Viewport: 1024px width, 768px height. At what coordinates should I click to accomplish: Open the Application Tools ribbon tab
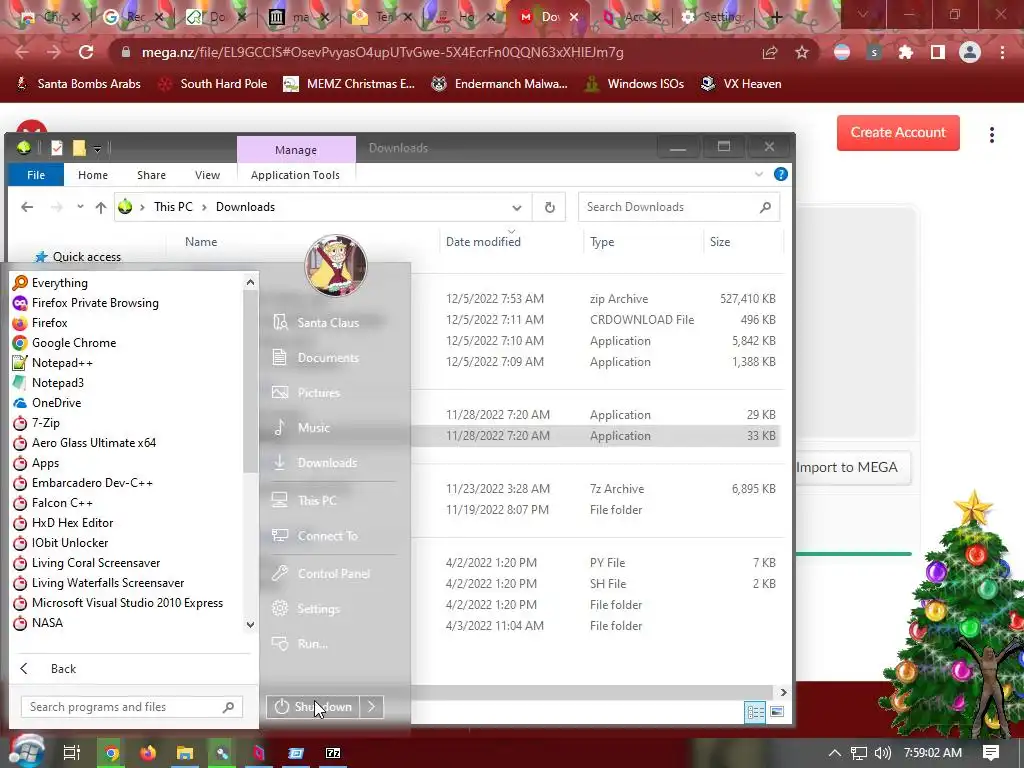(x=295, y=175)
